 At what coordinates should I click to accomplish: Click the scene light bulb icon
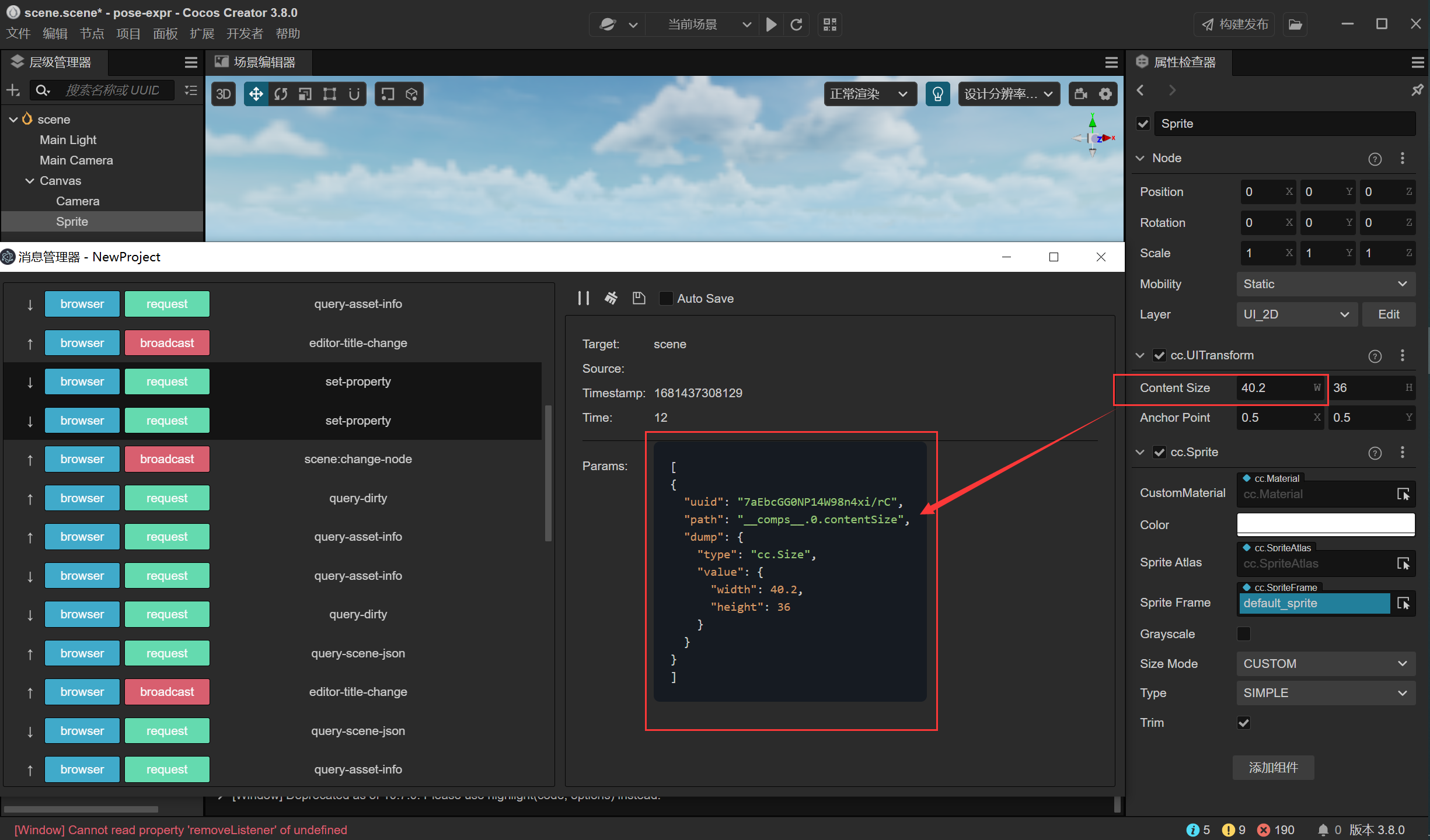coord(937,94)
